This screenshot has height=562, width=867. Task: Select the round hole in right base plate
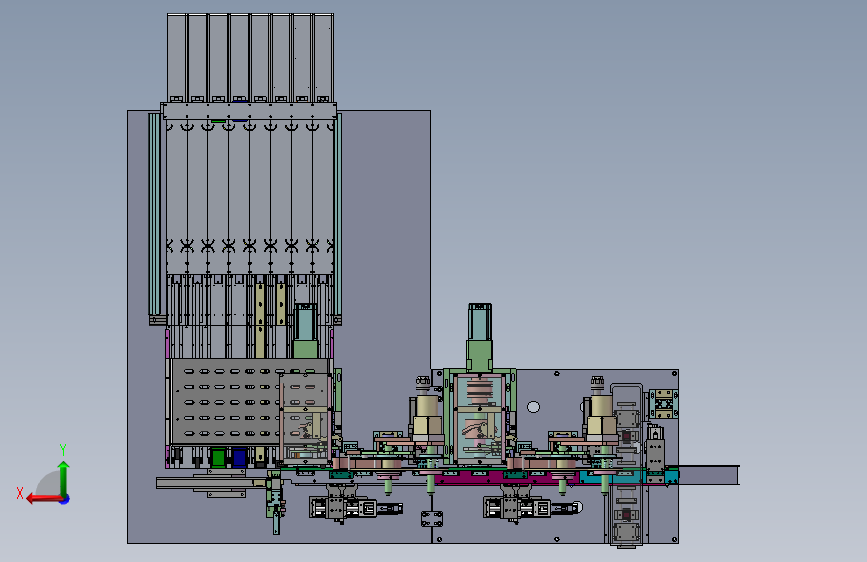tap(533, 407)
